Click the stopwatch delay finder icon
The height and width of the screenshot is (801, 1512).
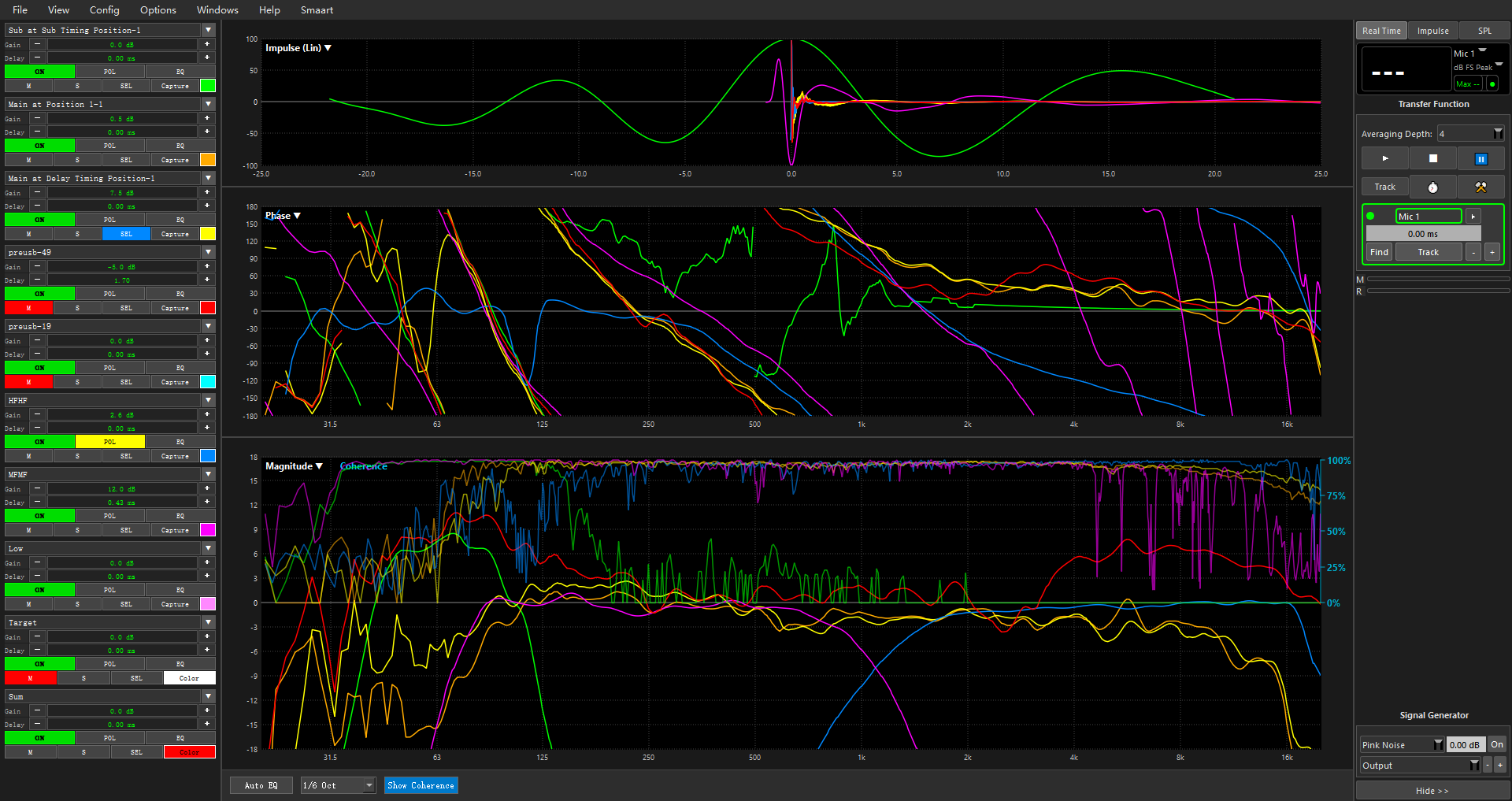pos(1432,187)
